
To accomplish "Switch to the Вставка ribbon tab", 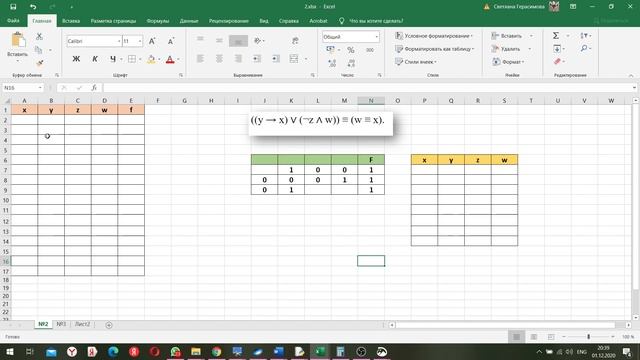I will pos(71,21).
